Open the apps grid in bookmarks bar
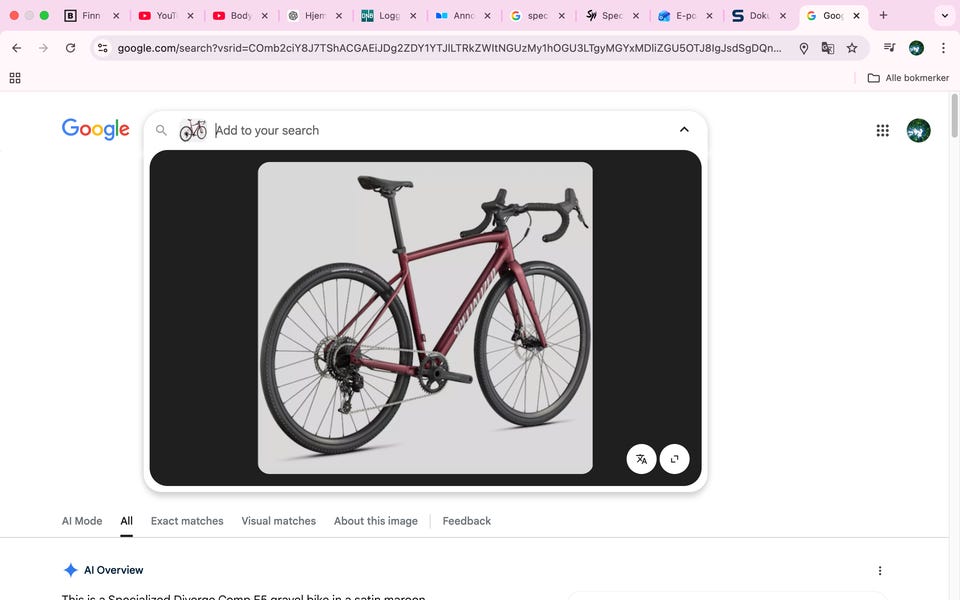Viewport: 960px width, 600px height. coord(15,78)
